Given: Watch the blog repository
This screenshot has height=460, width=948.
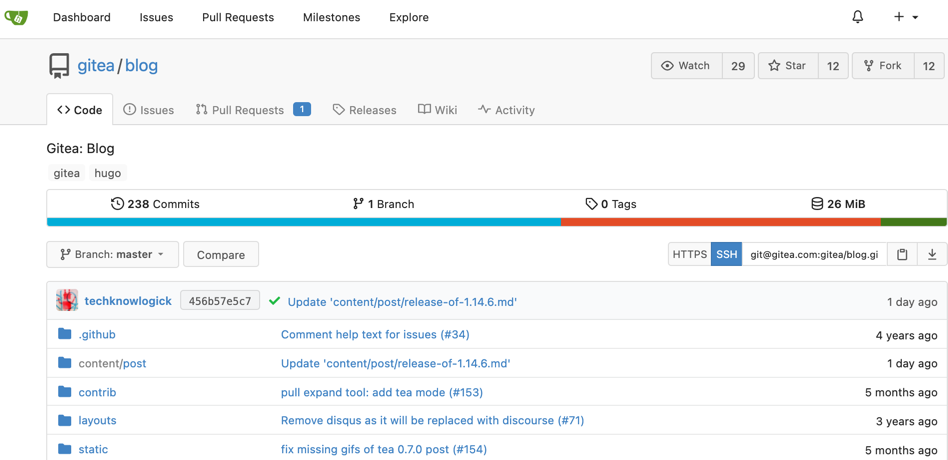Looking at the screenshot, I should 686,66.
